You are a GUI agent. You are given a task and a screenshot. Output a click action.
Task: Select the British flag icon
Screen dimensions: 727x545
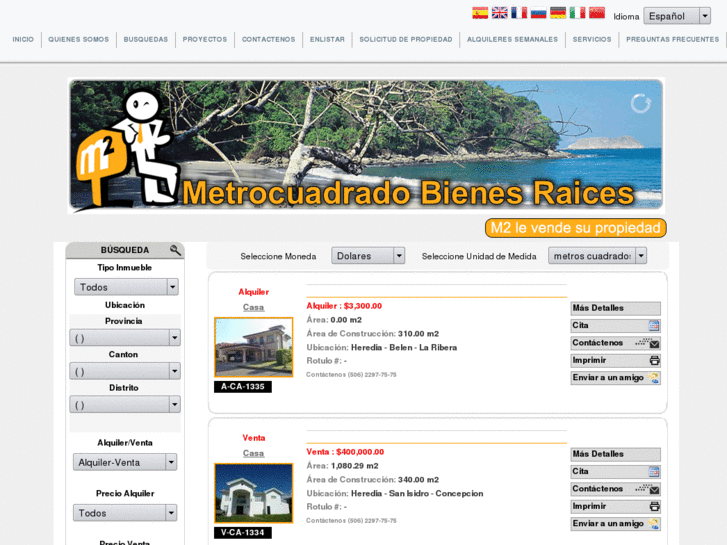click(x=499, y=13)
